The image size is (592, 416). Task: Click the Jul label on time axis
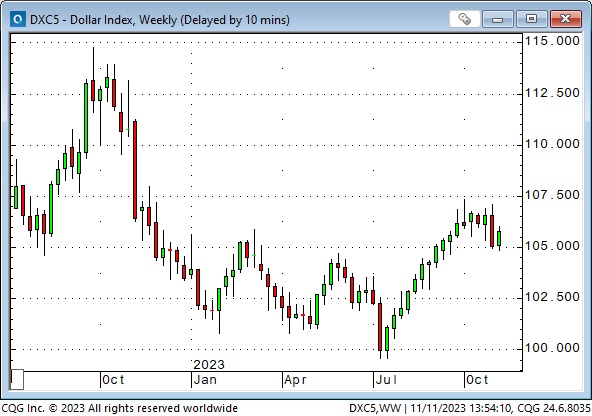[386, 380]
